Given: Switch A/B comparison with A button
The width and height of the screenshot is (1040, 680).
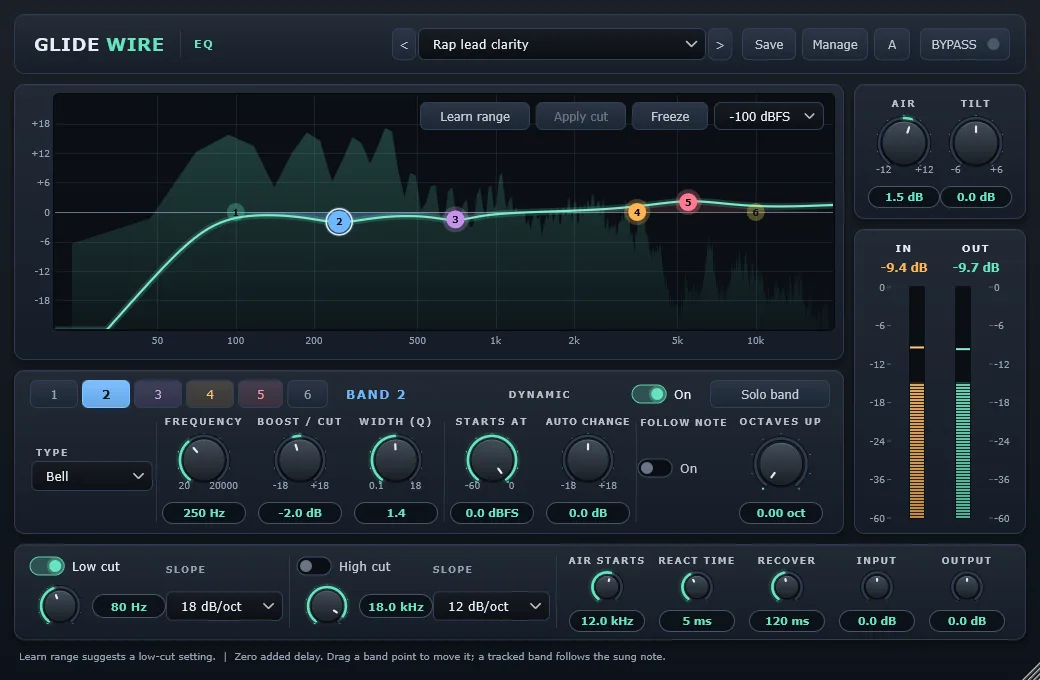Looking at the screenshot, I should tap(891, 44).
